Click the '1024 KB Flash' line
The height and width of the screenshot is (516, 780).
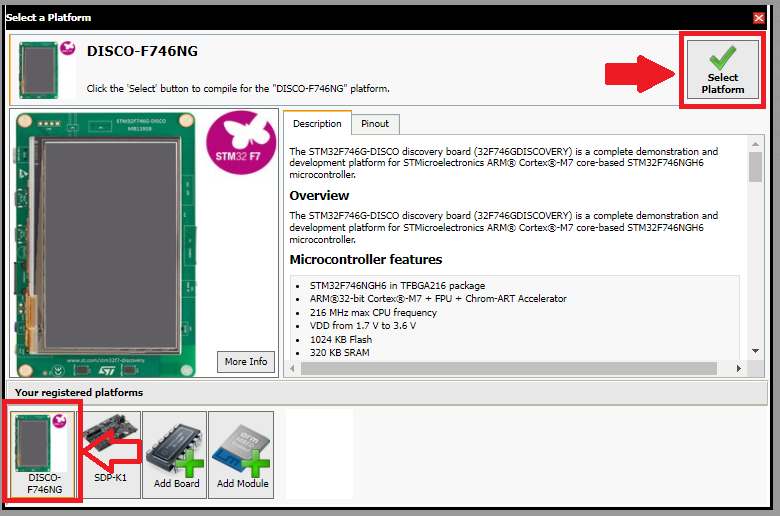pyautogui.click(x=341, y=339)
